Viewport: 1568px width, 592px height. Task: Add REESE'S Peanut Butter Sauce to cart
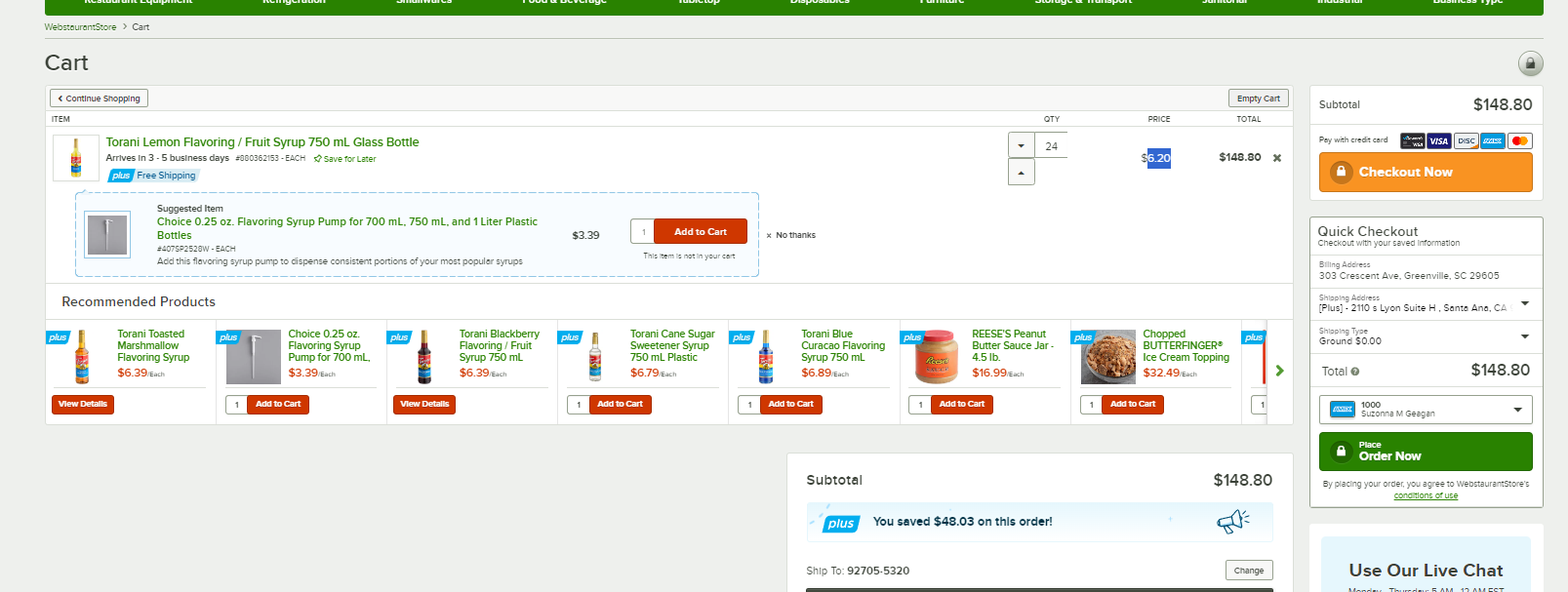[x=962, y=405]
